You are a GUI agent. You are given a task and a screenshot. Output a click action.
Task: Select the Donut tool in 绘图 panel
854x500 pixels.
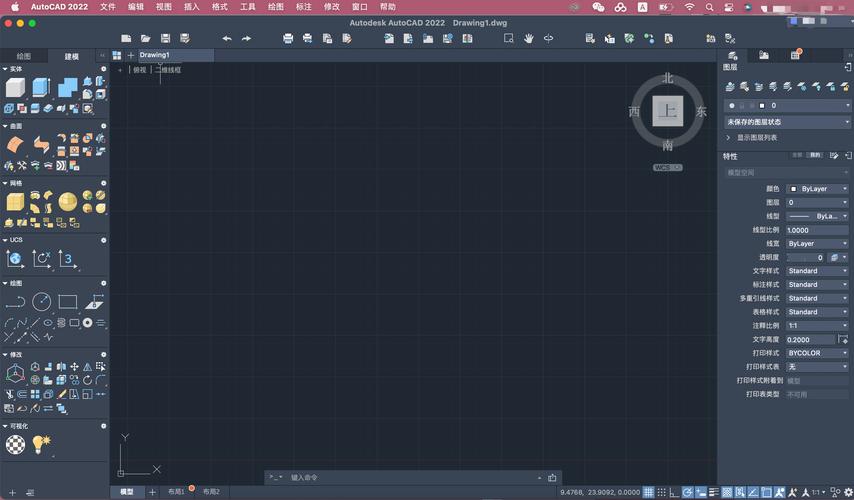tap(87, 323)
